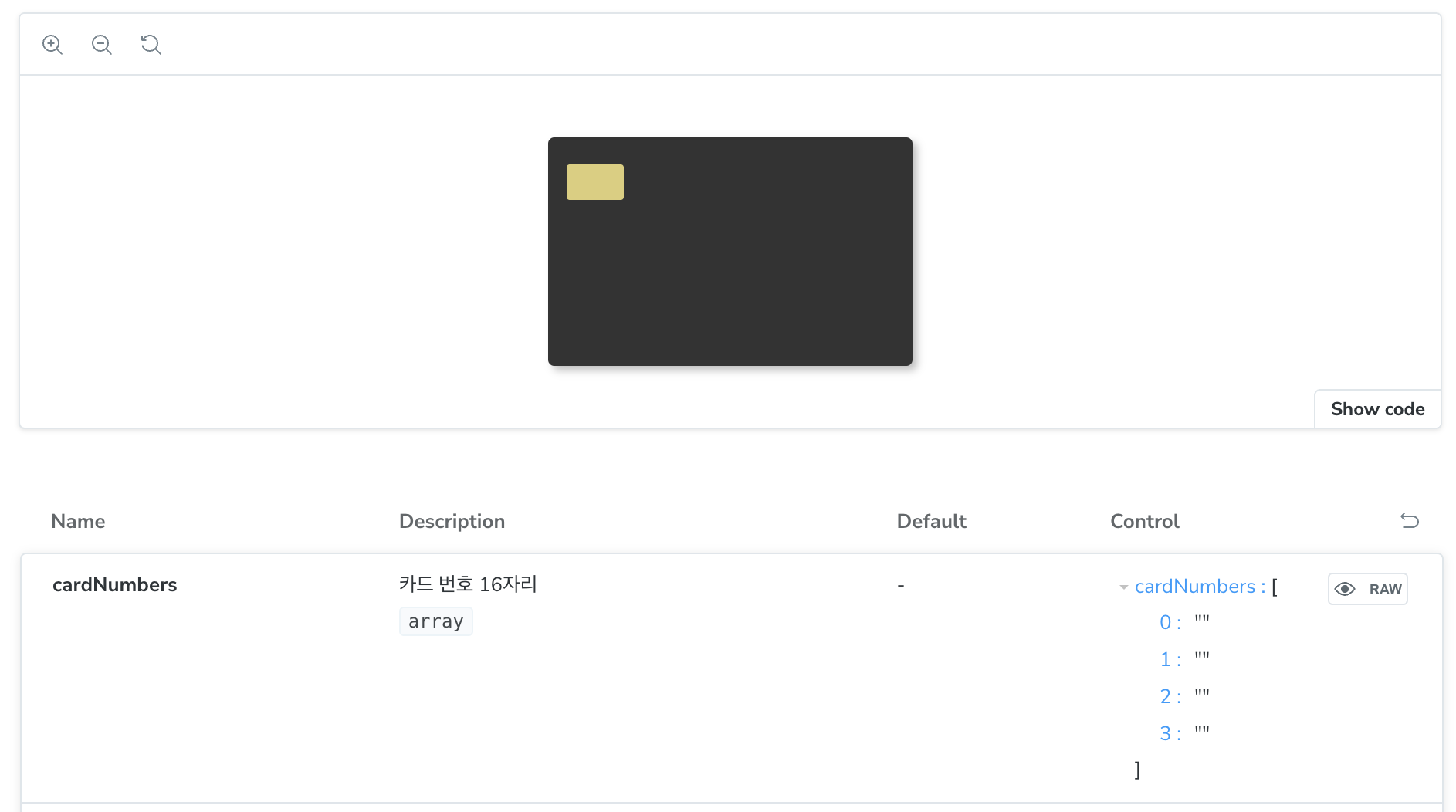Select the cardNumbers prop name

coord(115,585)
